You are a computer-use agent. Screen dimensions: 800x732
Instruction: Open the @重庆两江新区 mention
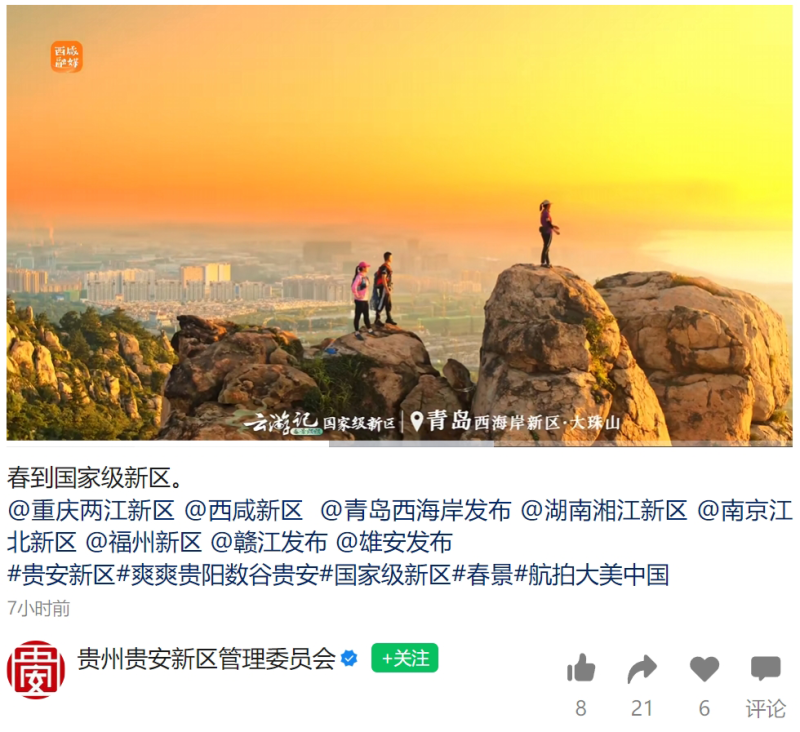(91, 510)
